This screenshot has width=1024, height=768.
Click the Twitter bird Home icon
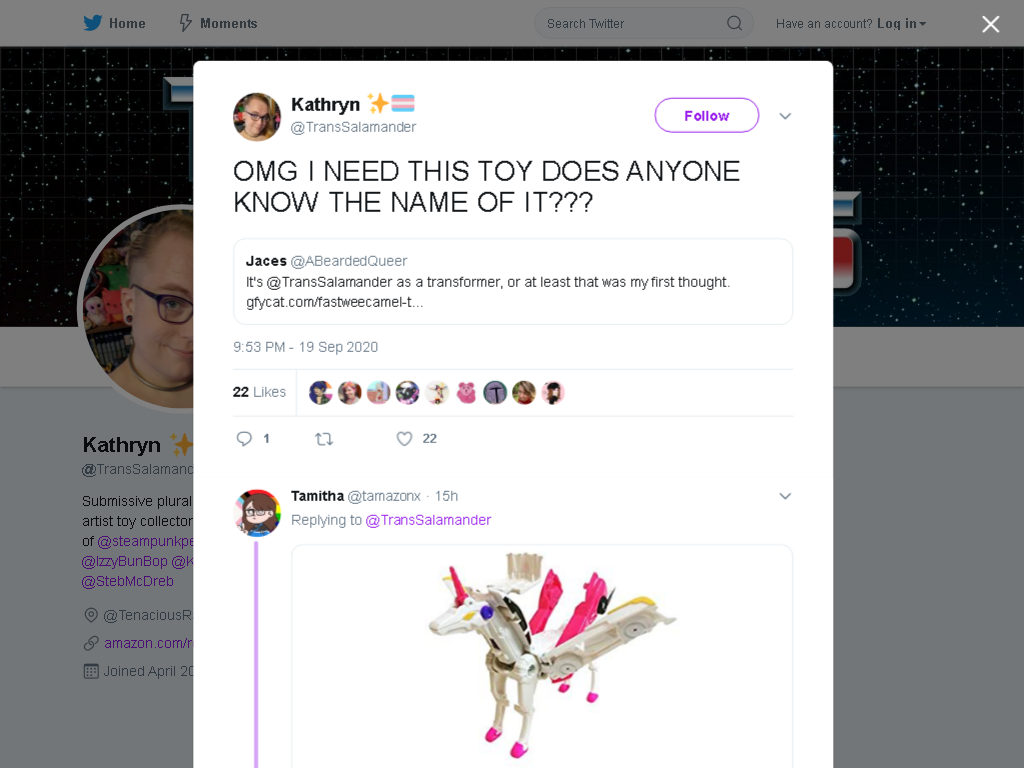[93, 24]
